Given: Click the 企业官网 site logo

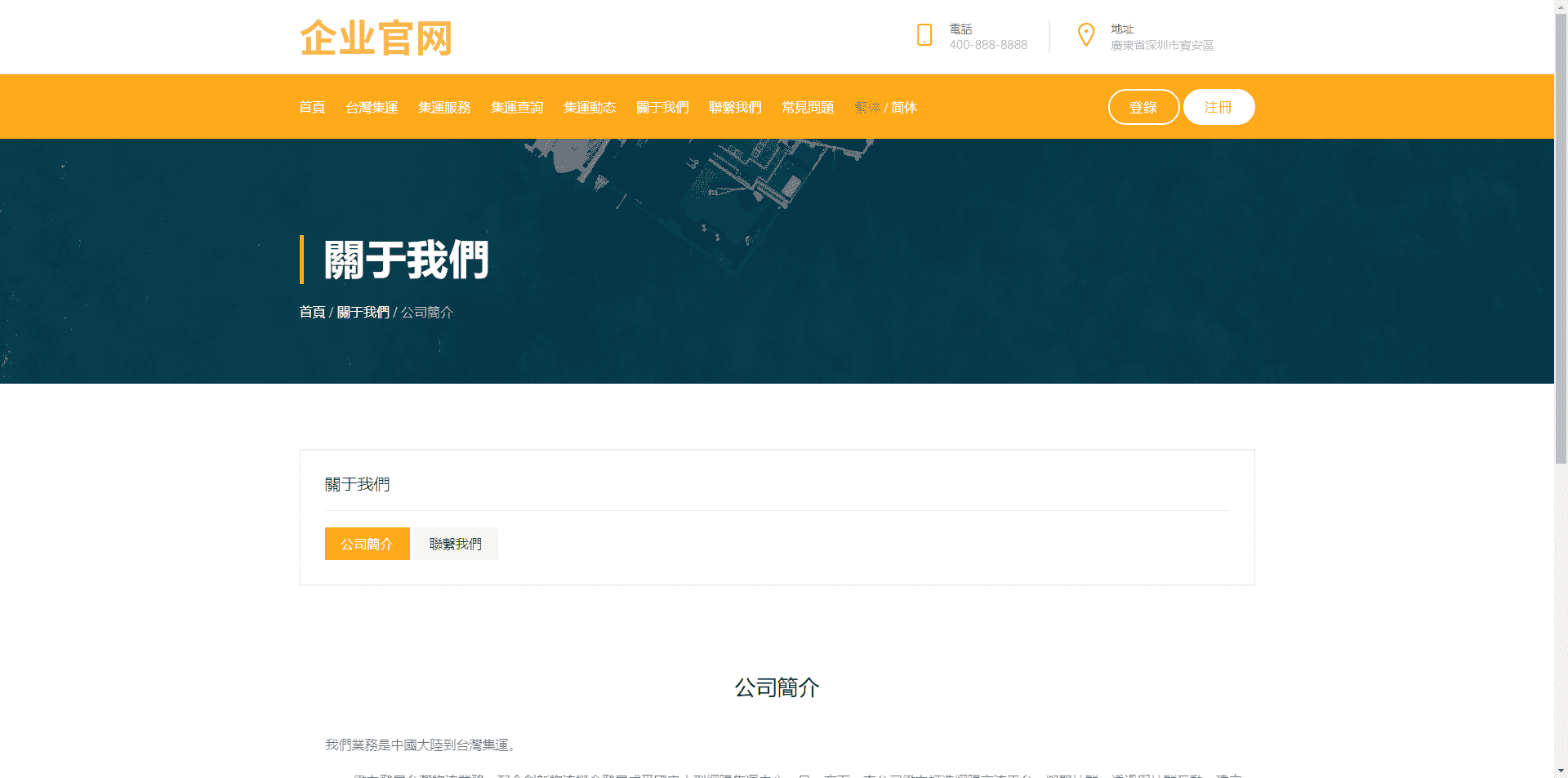Looking at the screenshot, I should [376, 38].
